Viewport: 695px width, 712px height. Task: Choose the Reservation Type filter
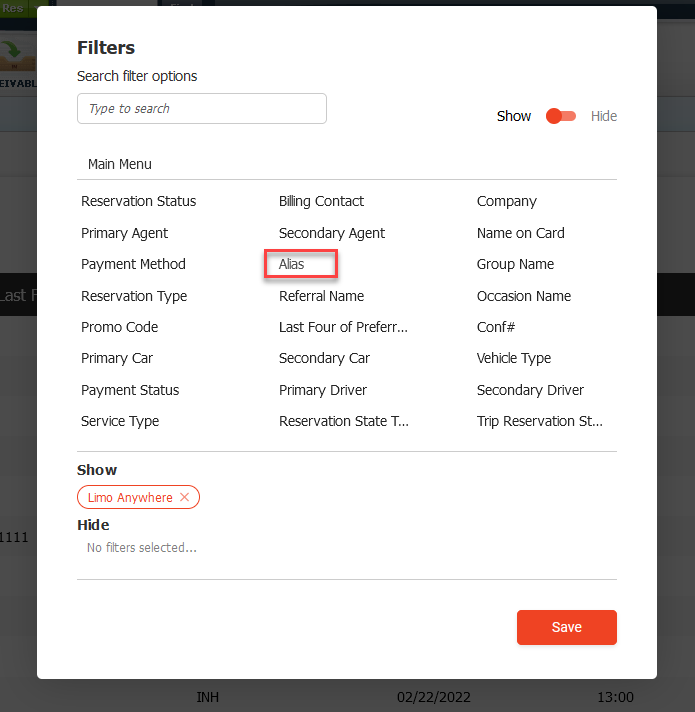point(134,296)
